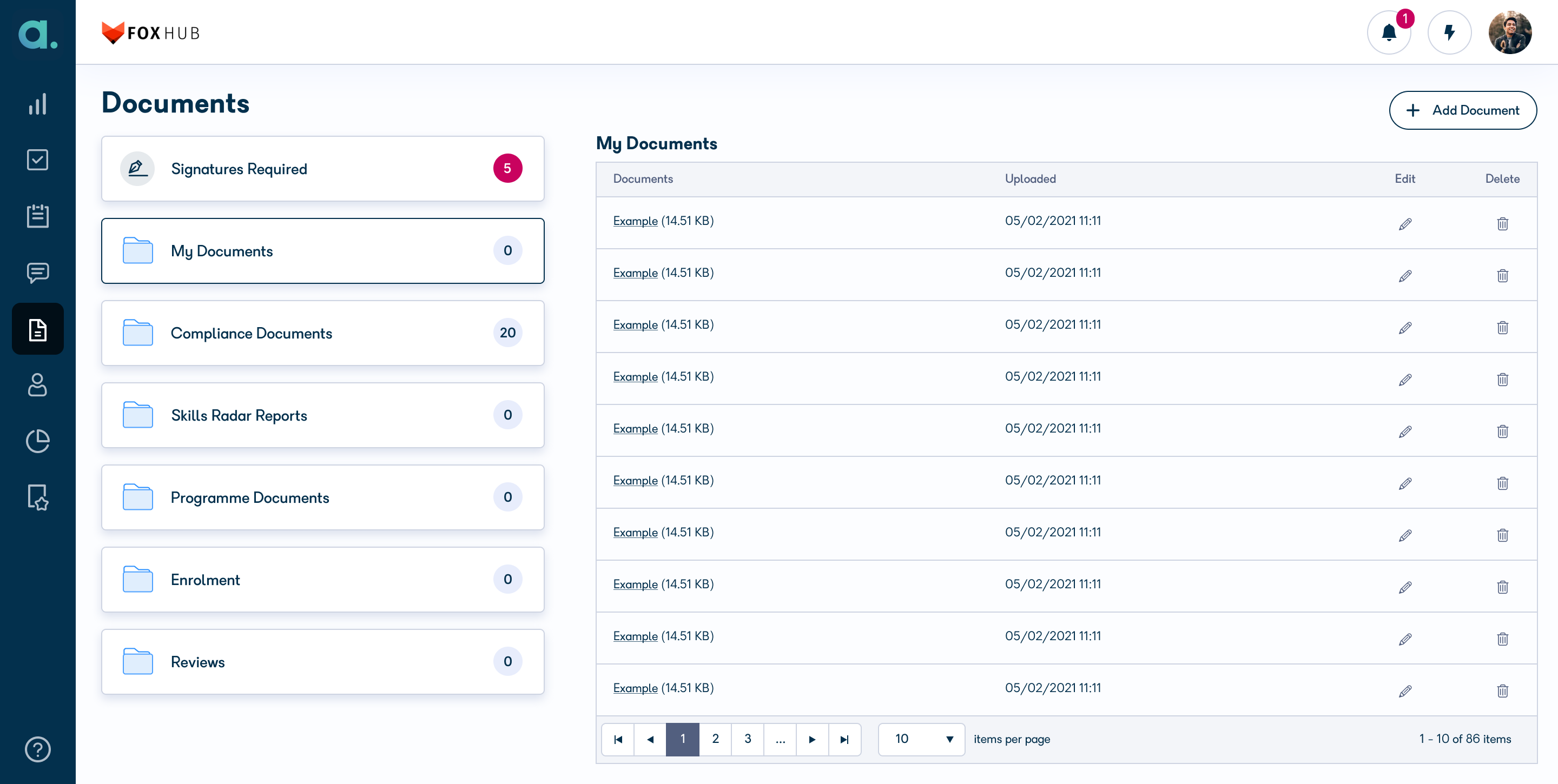Screen dimensions: 1558x784
Task: Open the Compliance Documents folder
Action: tap(323, 333)
